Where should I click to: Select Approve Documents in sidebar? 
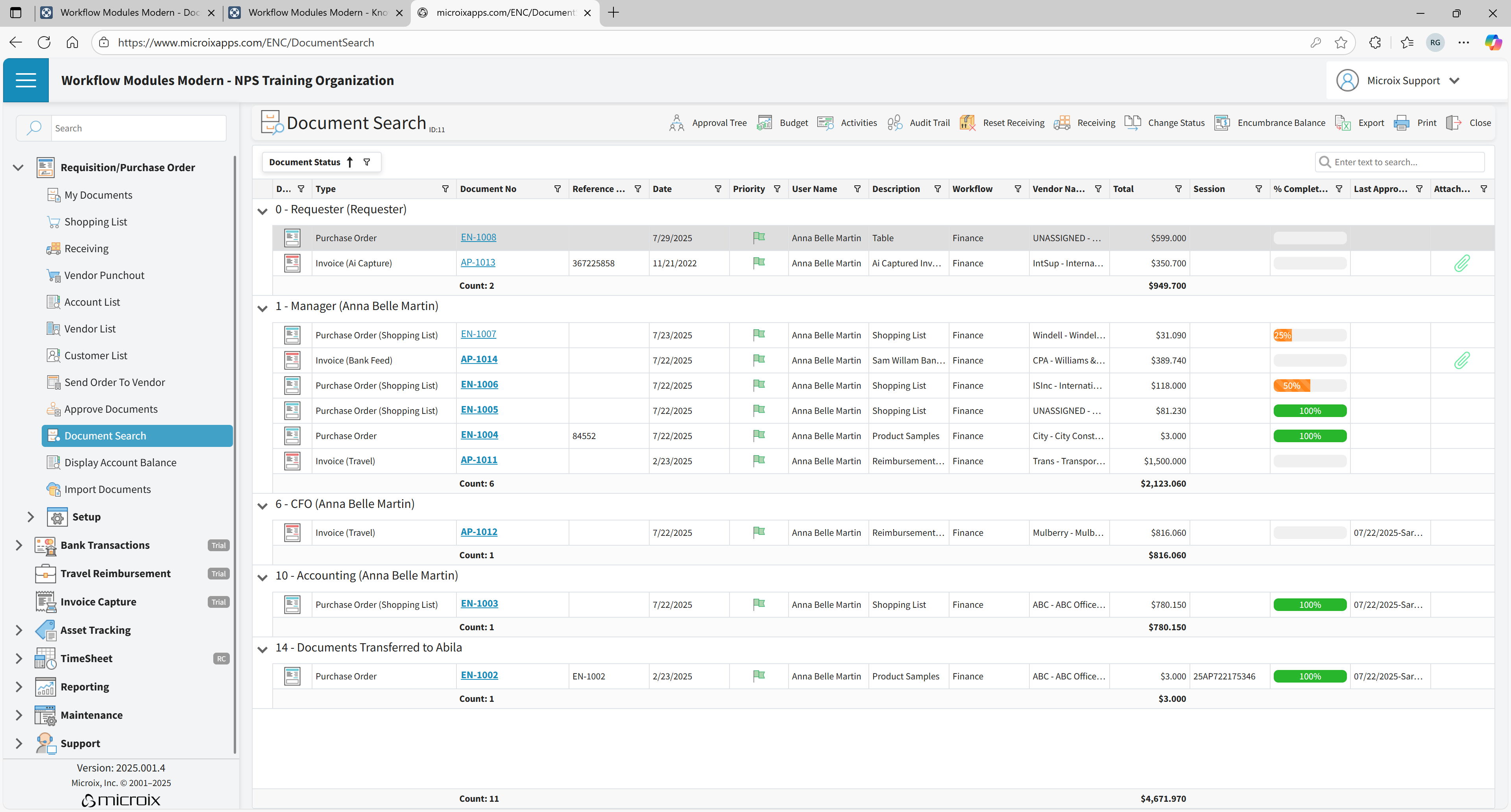pyautogui.click(x=111, y=409)
